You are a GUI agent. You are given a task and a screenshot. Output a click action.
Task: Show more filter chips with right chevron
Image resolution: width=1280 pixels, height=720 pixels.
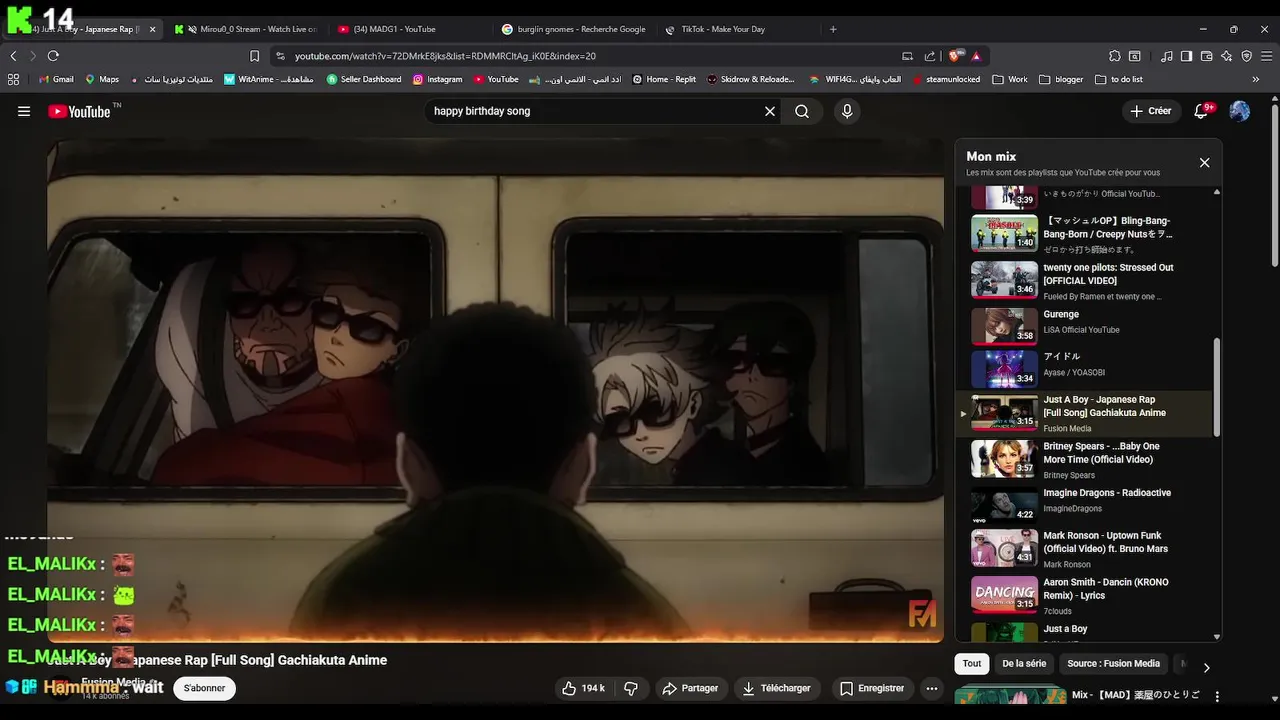pos(1206,667)
